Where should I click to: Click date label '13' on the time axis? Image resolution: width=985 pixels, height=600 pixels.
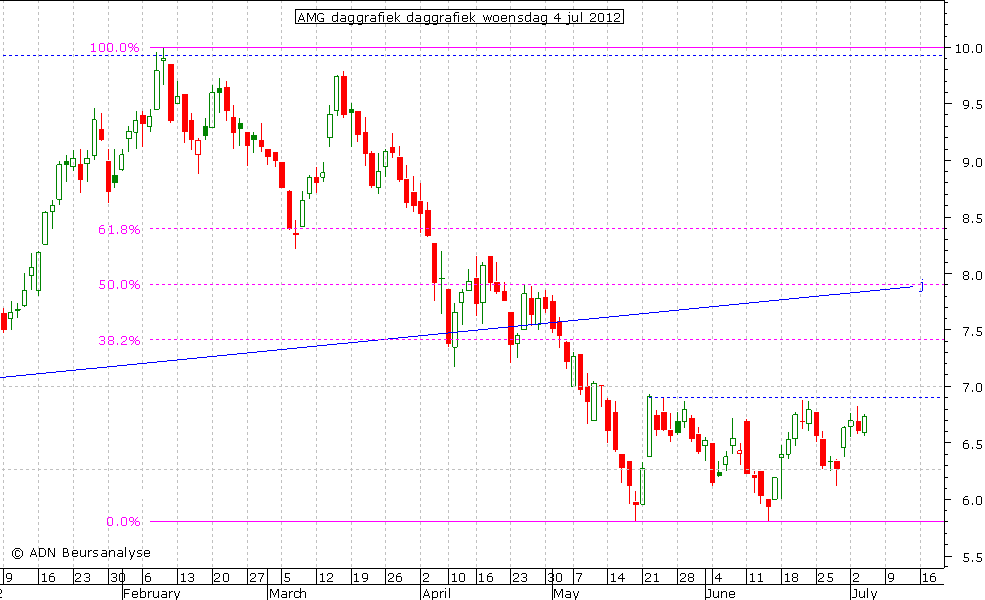point(187,577)
